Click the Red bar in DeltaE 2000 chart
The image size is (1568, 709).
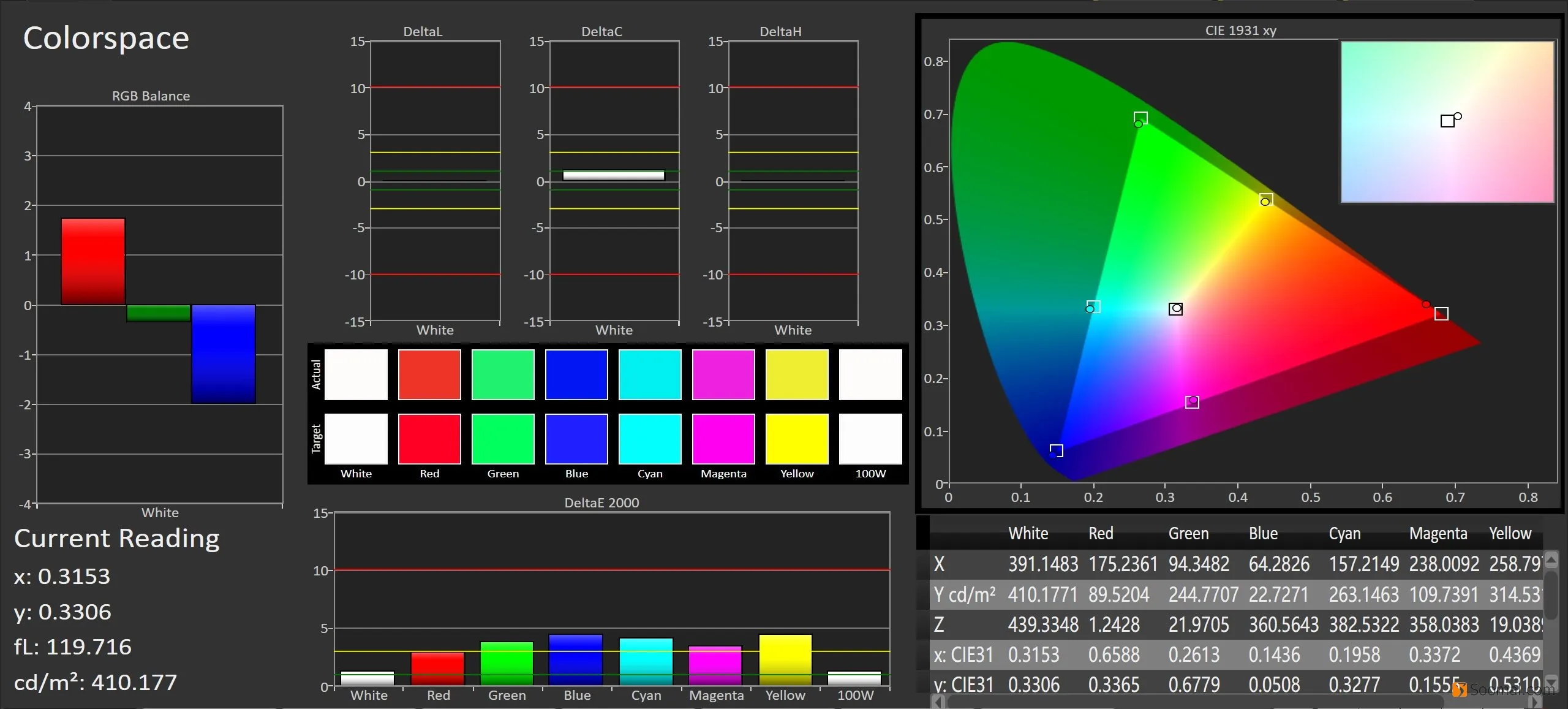click(x=437, y=669)
